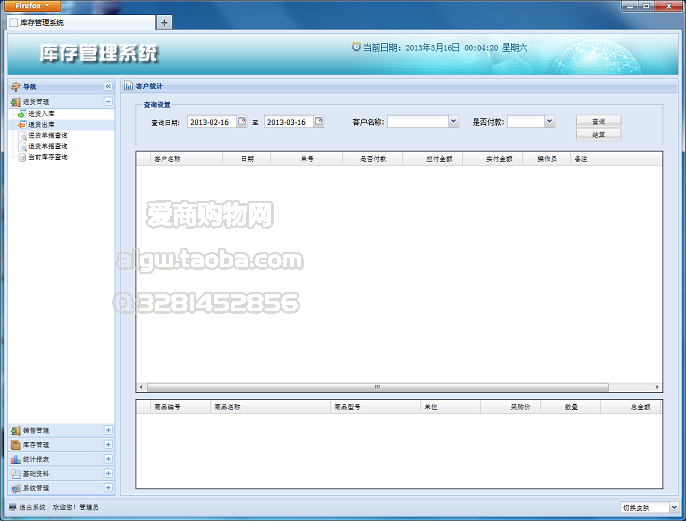Viewport: 686px width, 521px height.
Task: Click the 客户名称 combo input field
Action: (x=418, y=122)
